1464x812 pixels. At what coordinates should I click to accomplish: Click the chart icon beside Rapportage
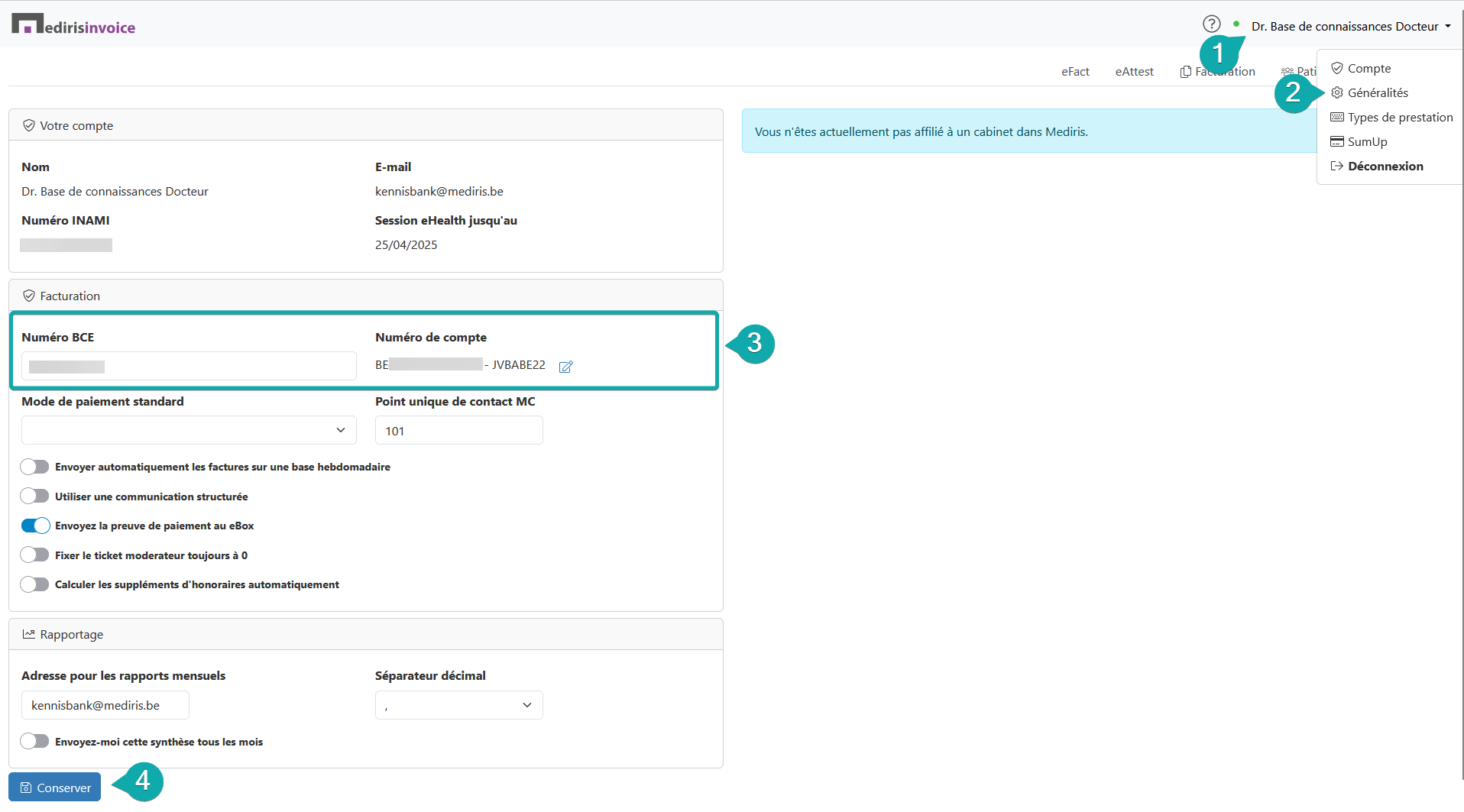(x=29, y=634)
